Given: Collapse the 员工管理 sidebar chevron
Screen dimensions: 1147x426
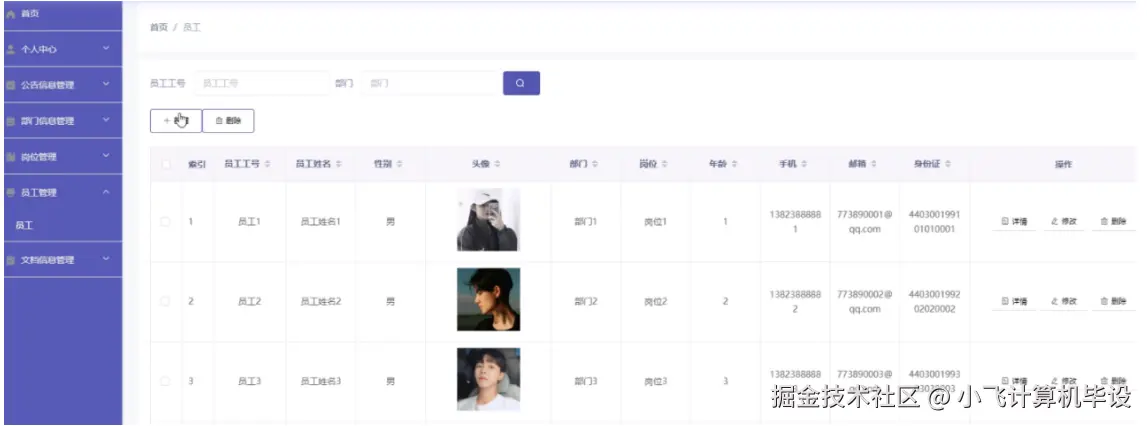Looking at the screenshot, I should tap(106, 192).
